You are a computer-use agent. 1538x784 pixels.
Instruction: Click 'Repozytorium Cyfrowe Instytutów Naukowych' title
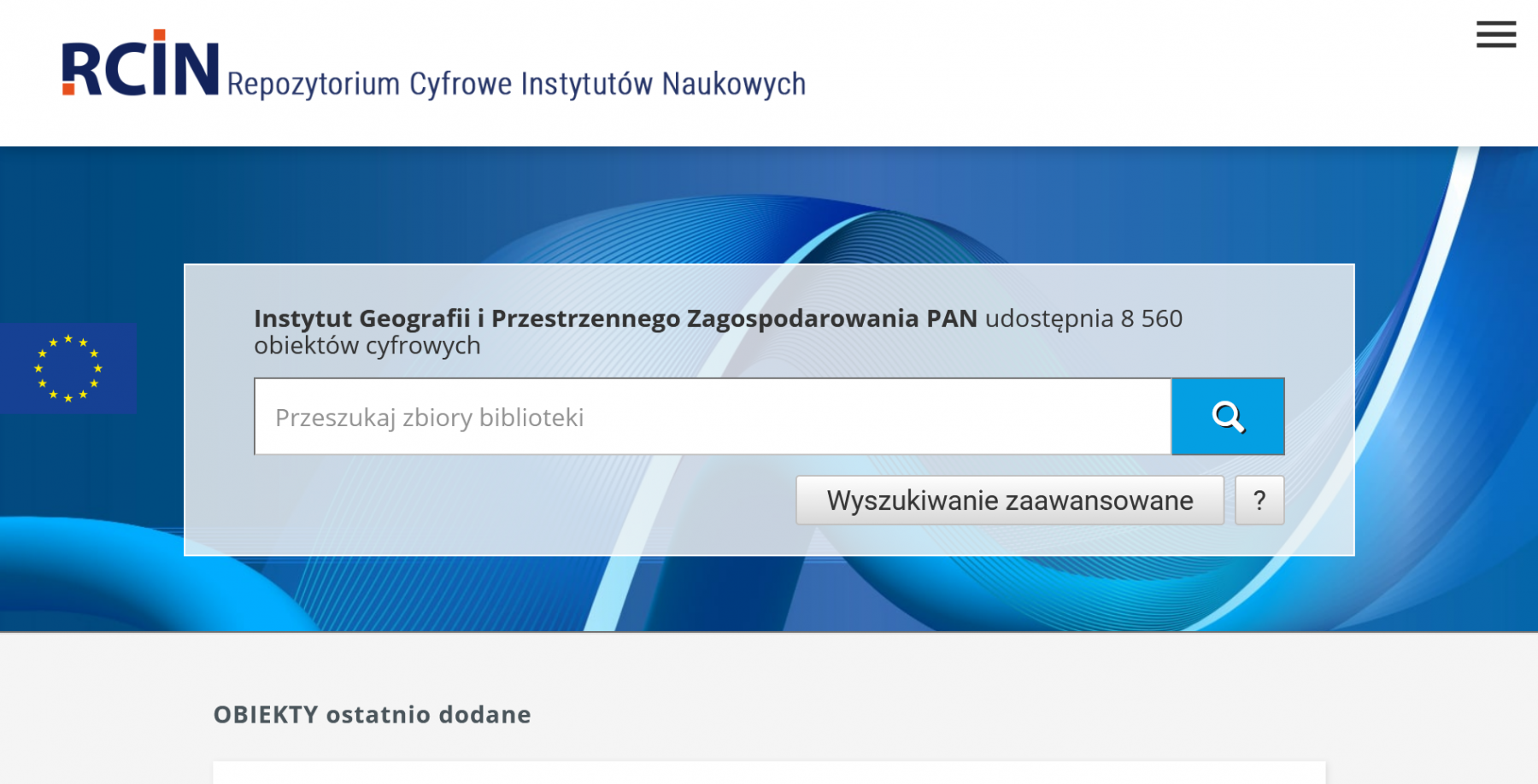(x=516, y=84)
